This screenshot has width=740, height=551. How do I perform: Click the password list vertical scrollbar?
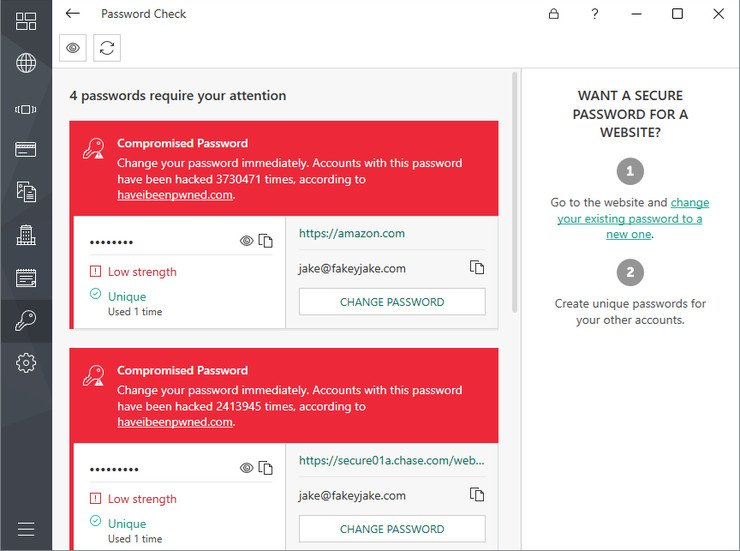point(514,192)
